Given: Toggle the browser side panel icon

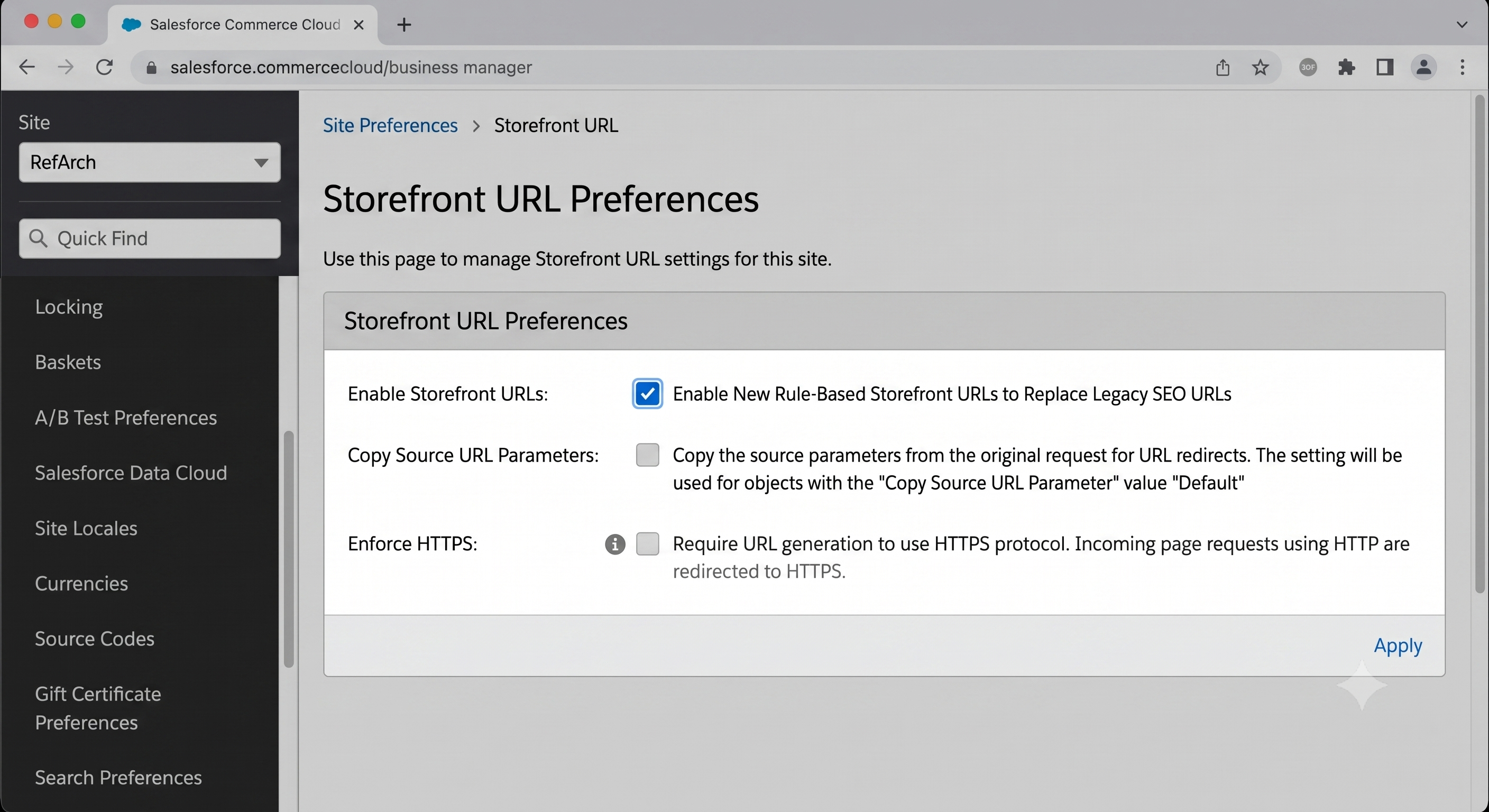Looking at the screenshot, I should coord(1384,68).
